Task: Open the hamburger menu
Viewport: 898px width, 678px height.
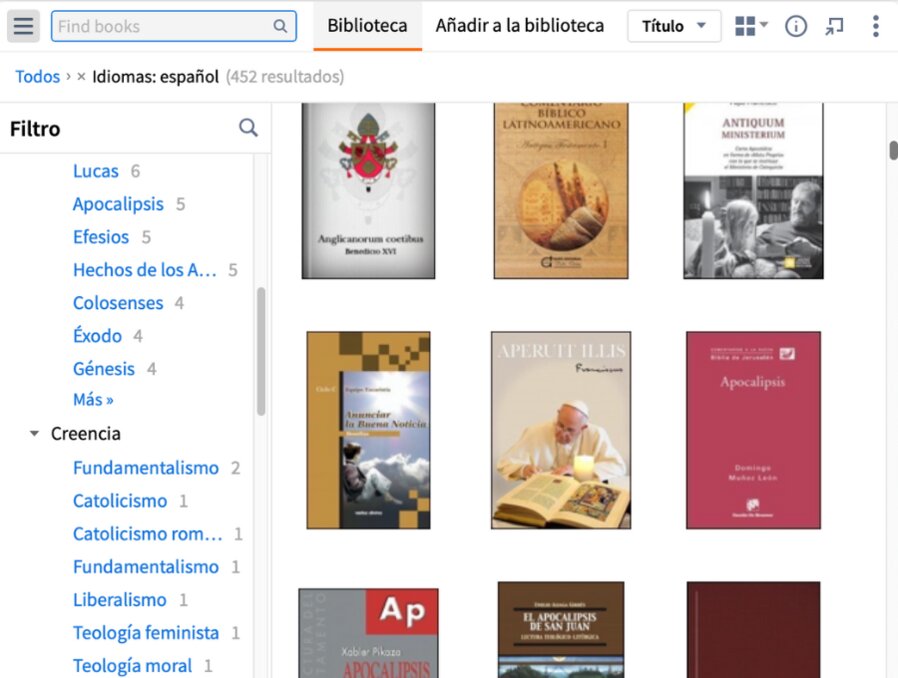Action: pyautogui.click(x=23, y=26)
